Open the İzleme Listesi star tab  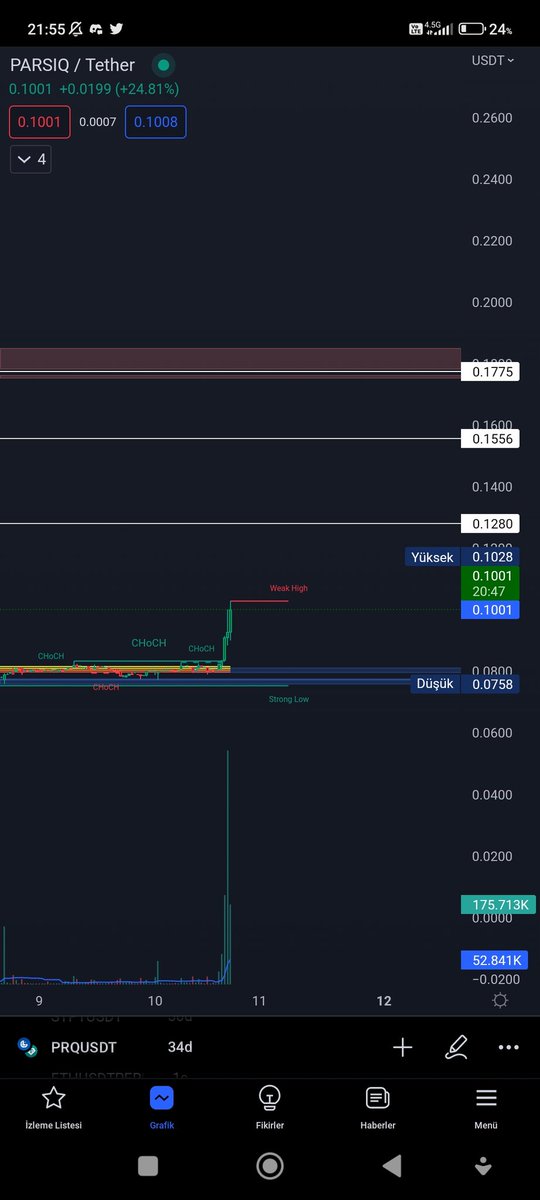click(x=54, y=1108)
